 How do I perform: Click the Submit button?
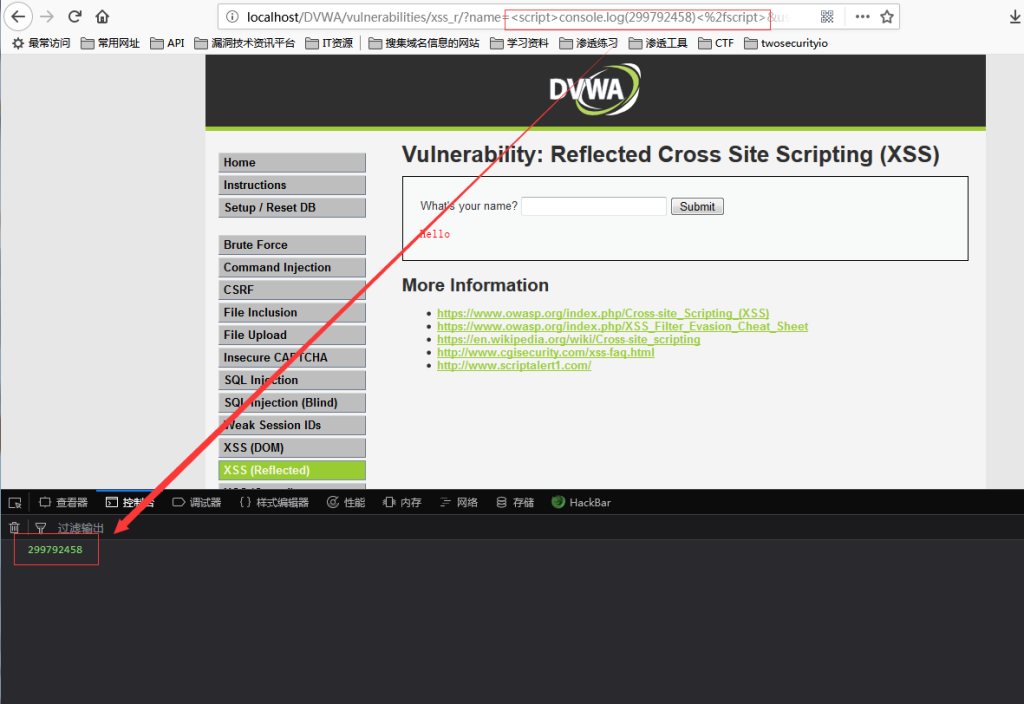697,206
